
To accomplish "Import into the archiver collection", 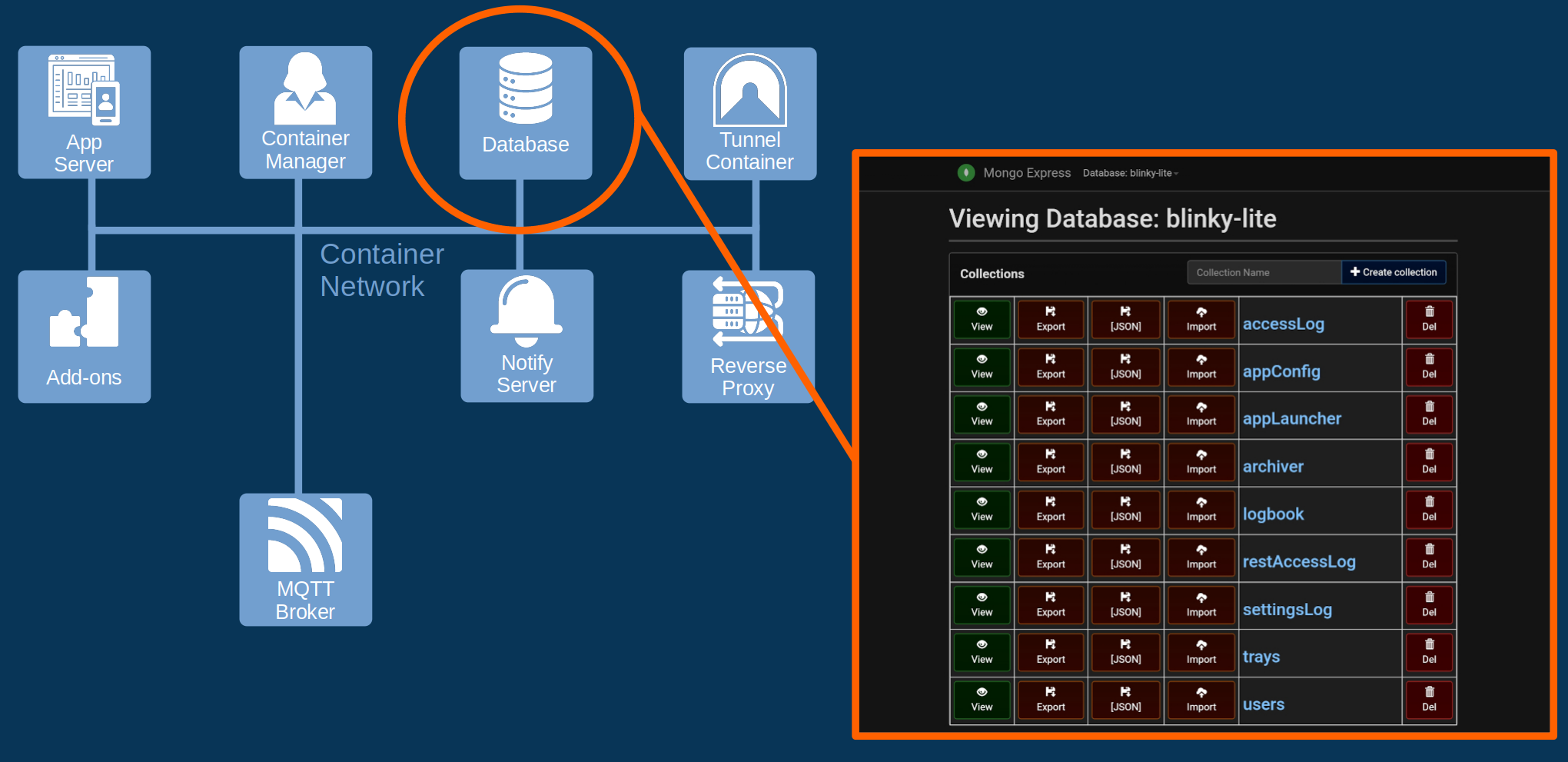I will [1201, 463].
